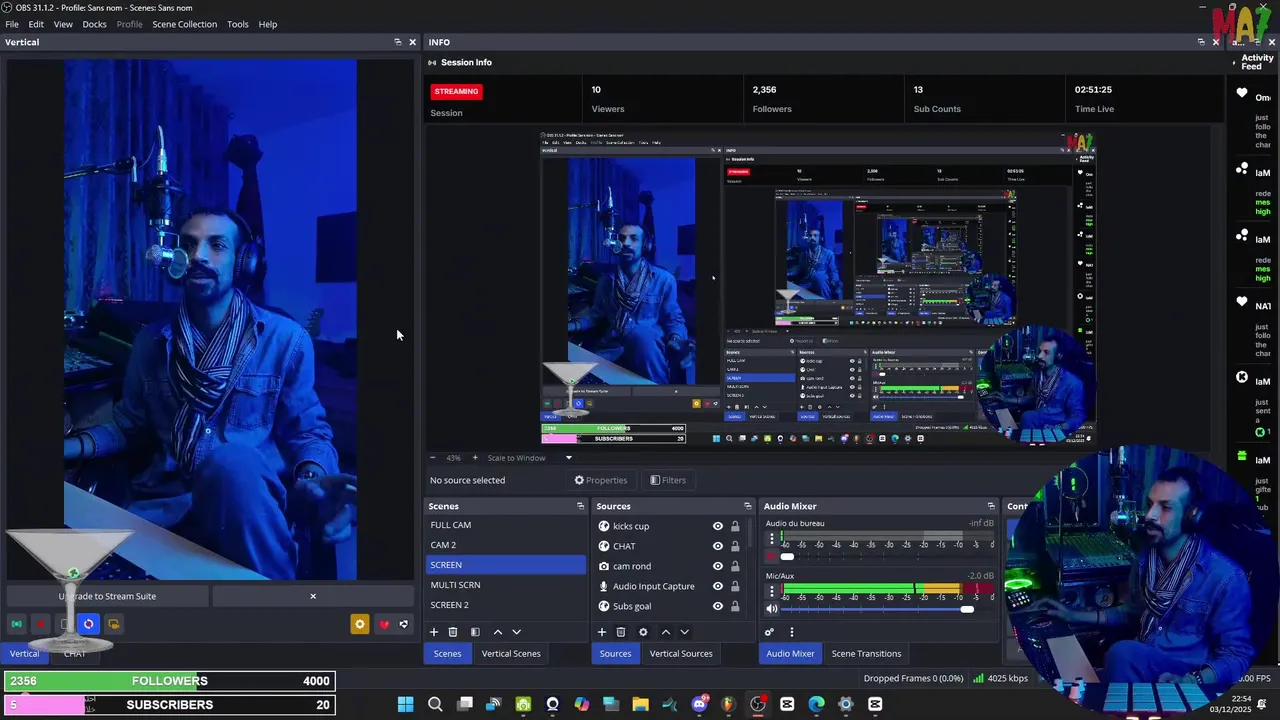The height and width of the screenshot is (720, 1280).
Task: Toggle visibility of CHAT source
Action: coord(717,546)
